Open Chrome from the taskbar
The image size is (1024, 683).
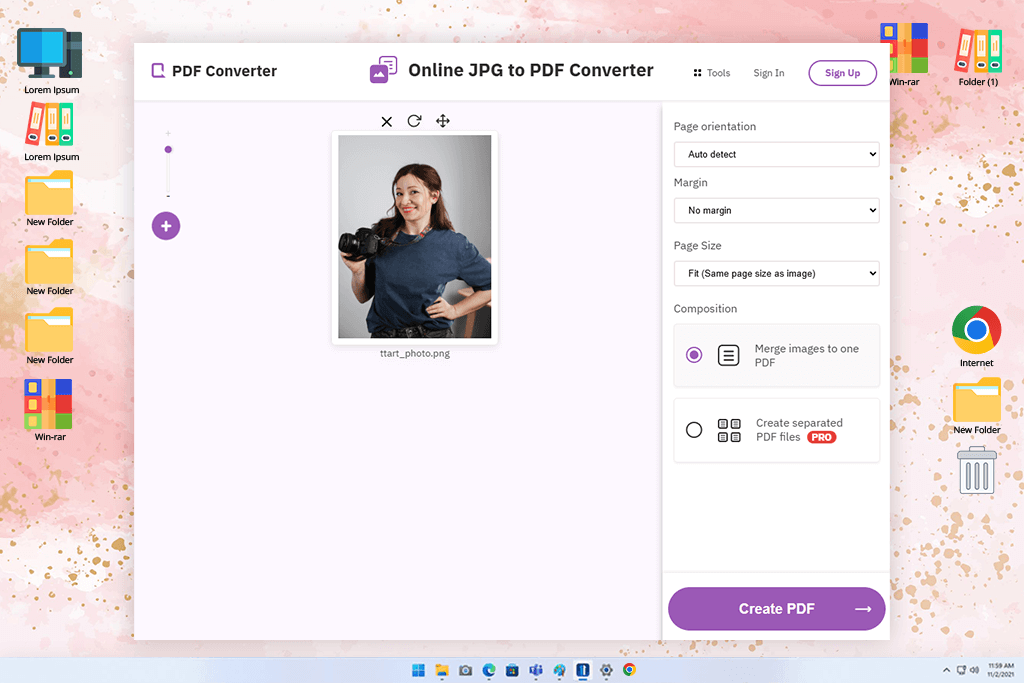630,670
